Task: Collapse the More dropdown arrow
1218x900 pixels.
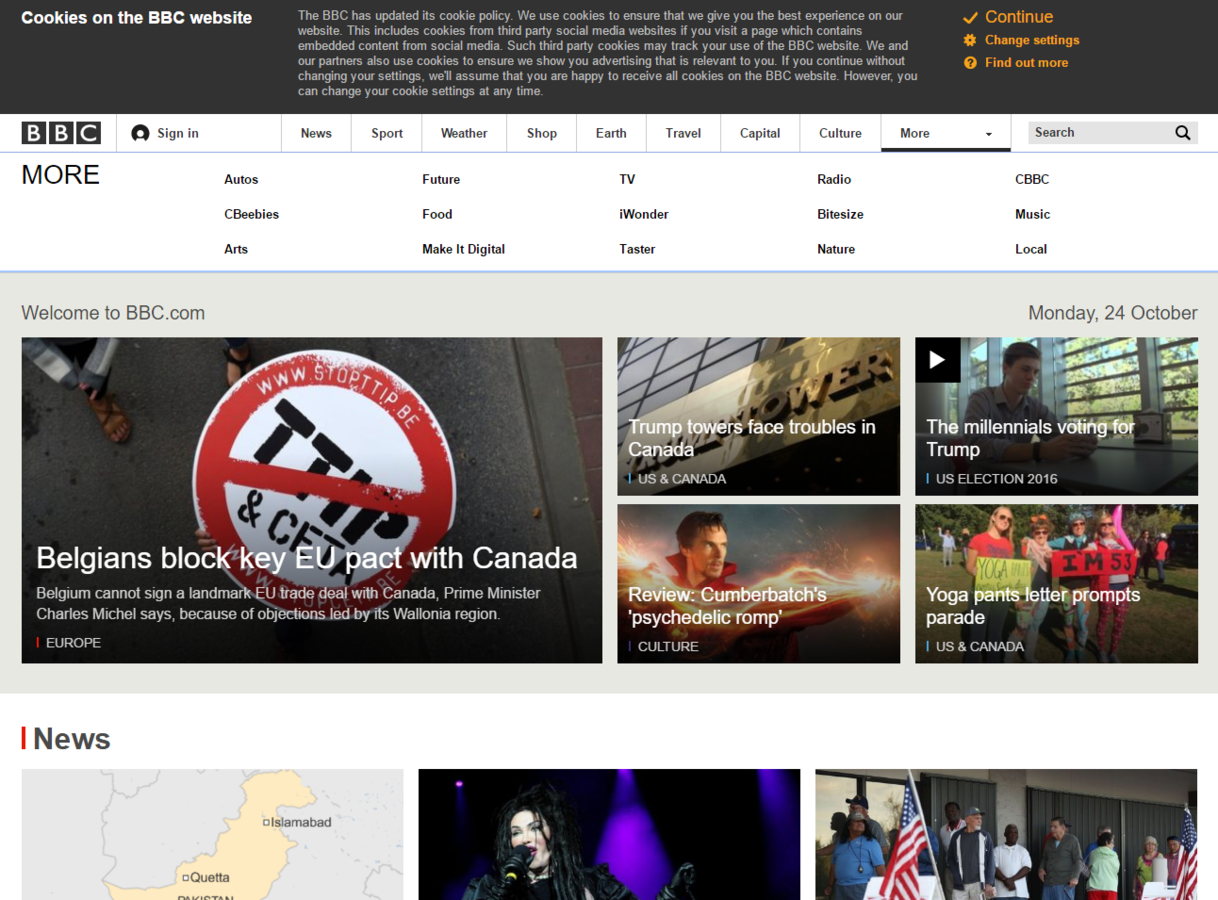Action: click(x=989, y=134)
